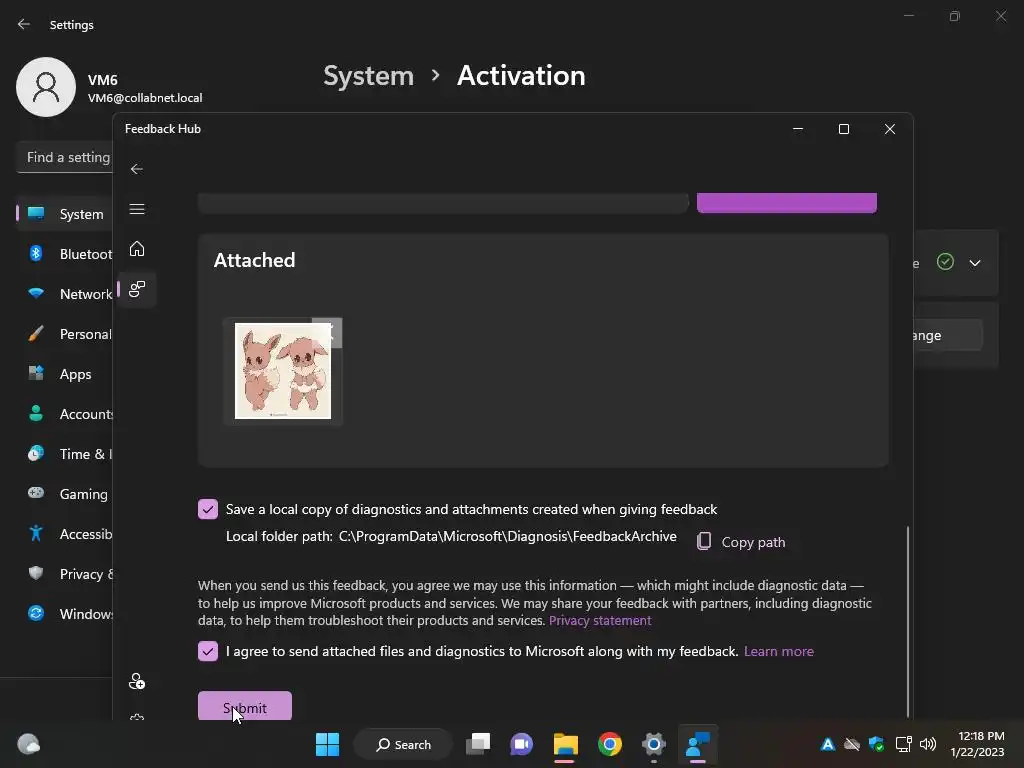Click OneDrive cloud tray icon
The image size is (1024, 768).
pos(852,744)
